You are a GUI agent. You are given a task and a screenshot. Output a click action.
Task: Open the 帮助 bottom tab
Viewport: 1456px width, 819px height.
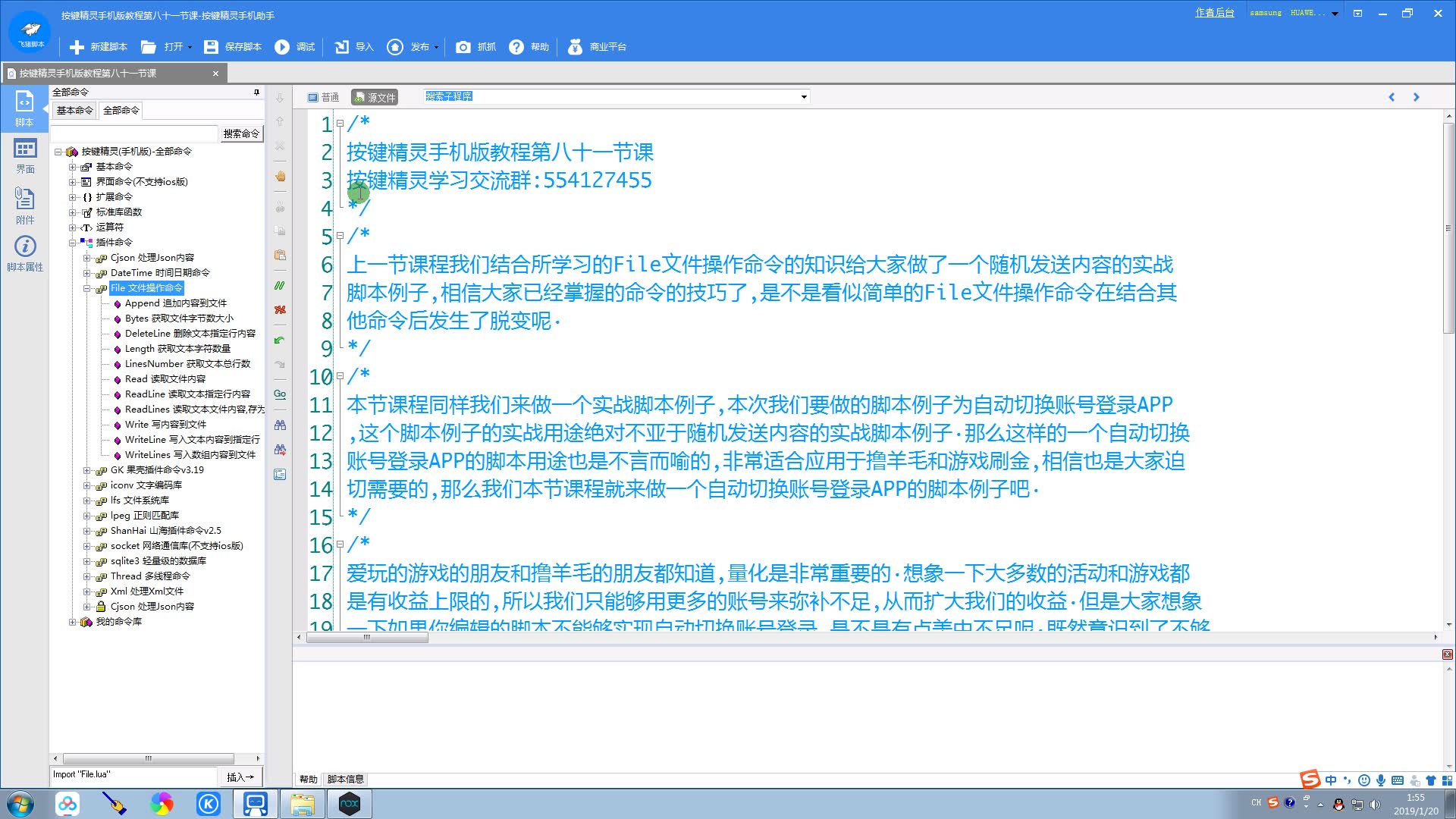click(x=308, y=780)
